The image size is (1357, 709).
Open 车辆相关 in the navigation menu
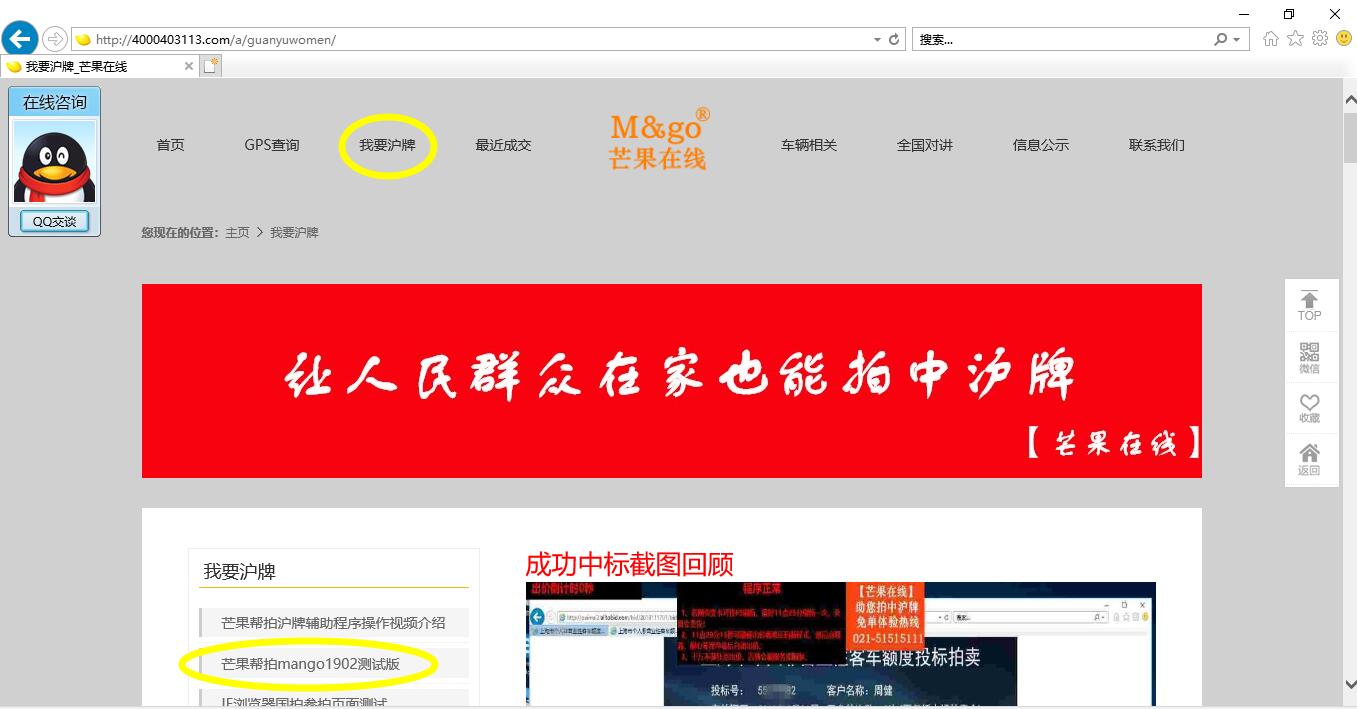point(809,145)
